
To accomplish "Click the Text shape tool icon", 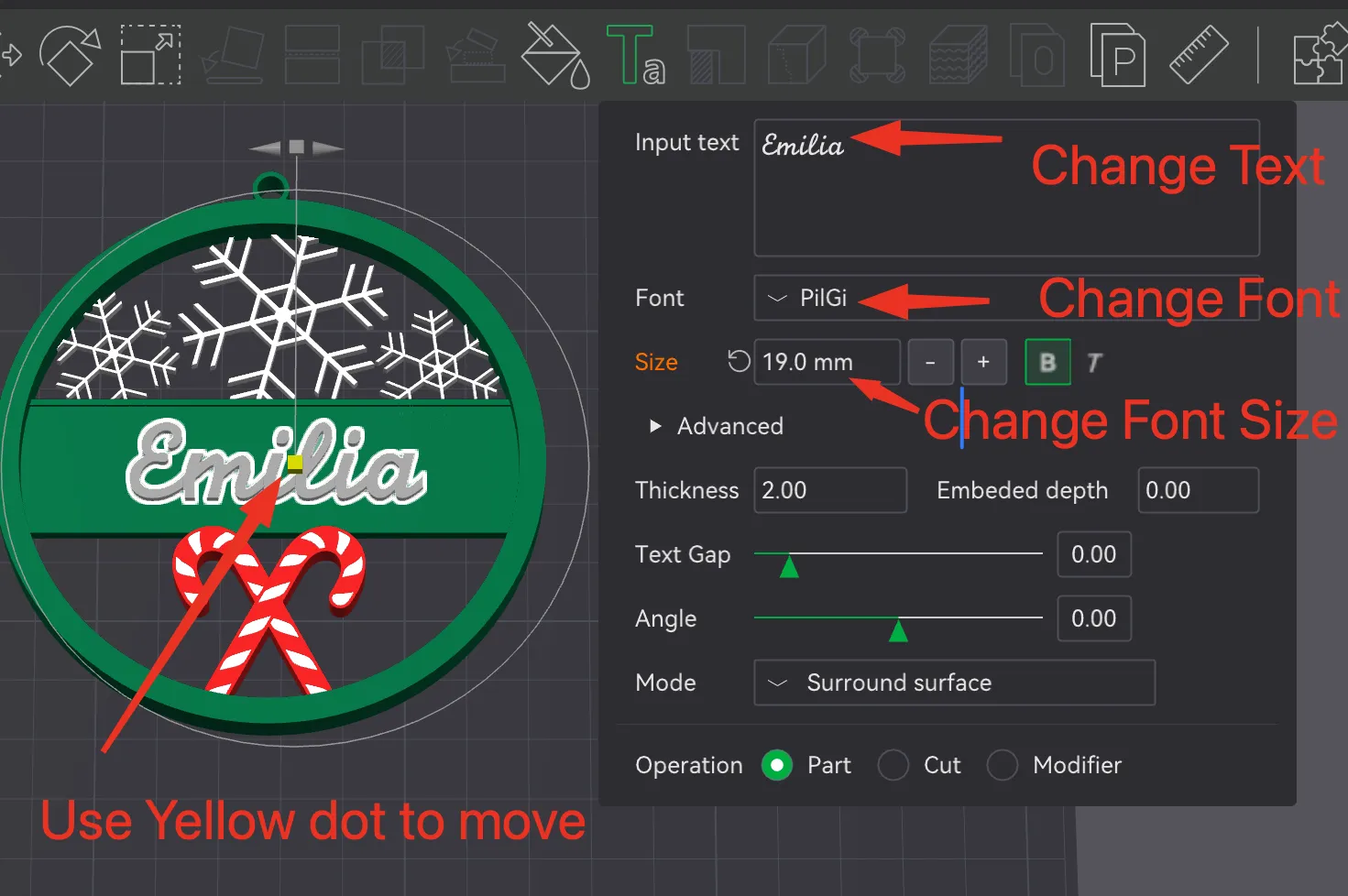I will [635, 55].
